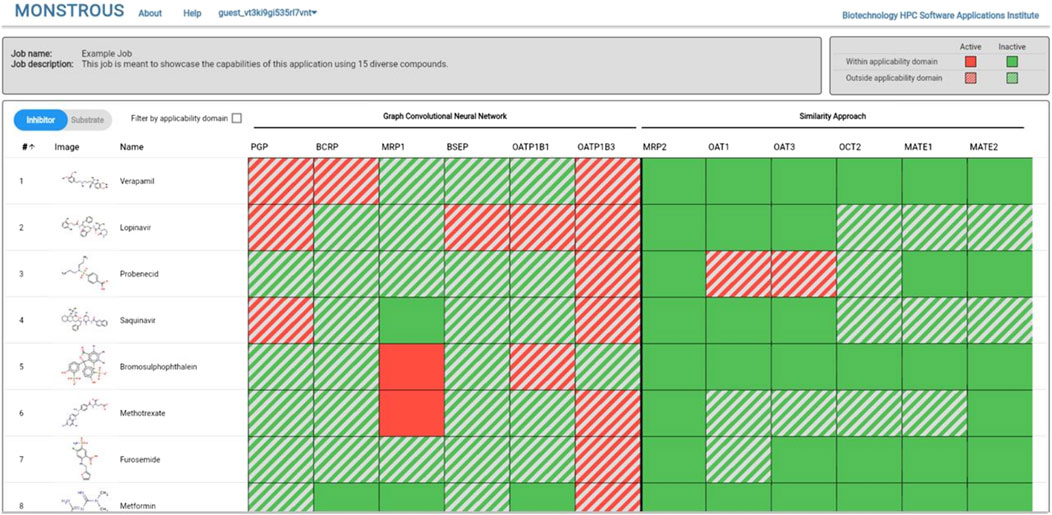Viewport: 1052px width, 515px height.
Task: Click the PGP column header
Action: point(258,147)
